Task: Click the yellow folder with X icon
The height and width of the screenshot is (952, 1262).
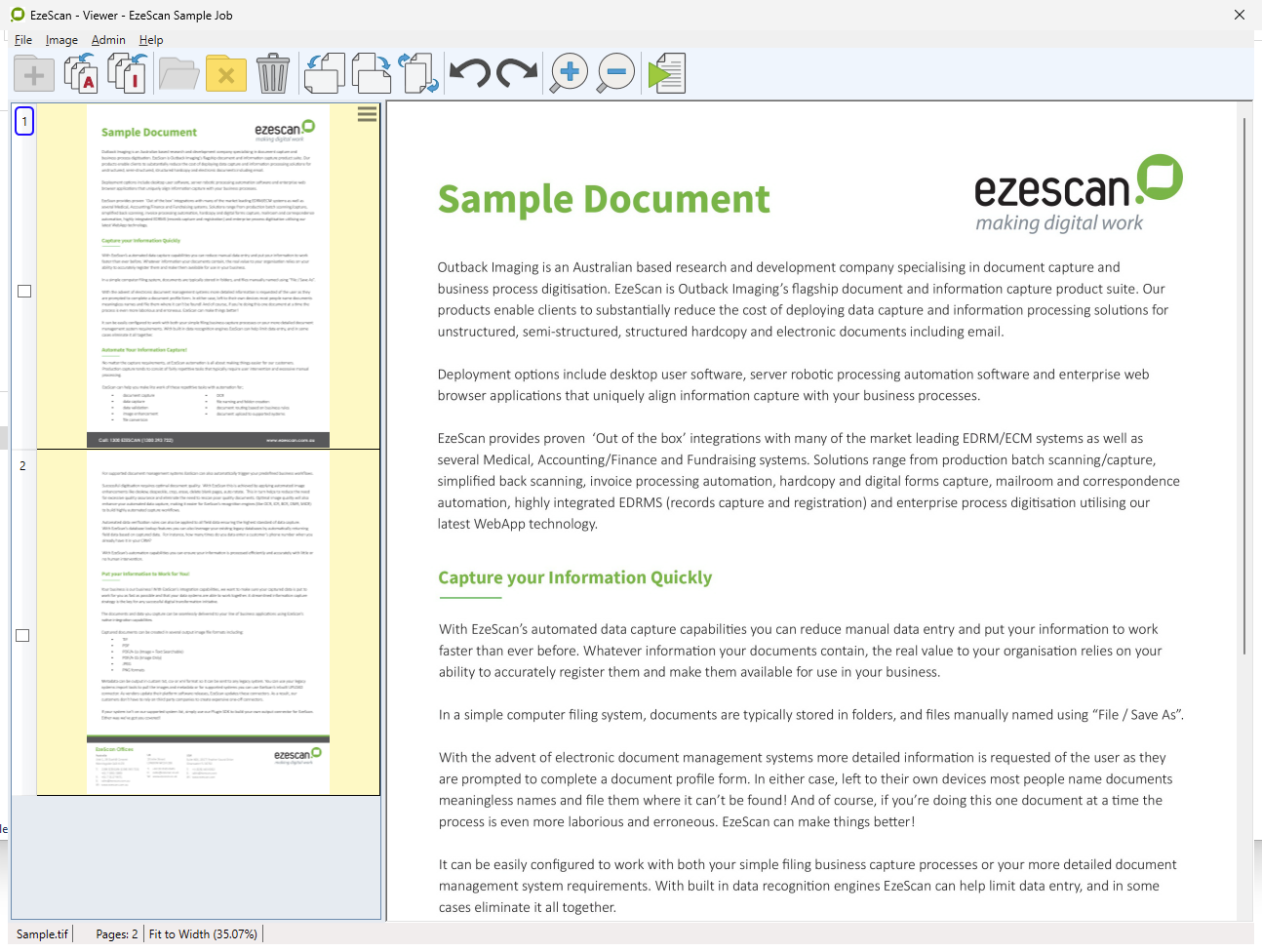Action: pos(226,73)
